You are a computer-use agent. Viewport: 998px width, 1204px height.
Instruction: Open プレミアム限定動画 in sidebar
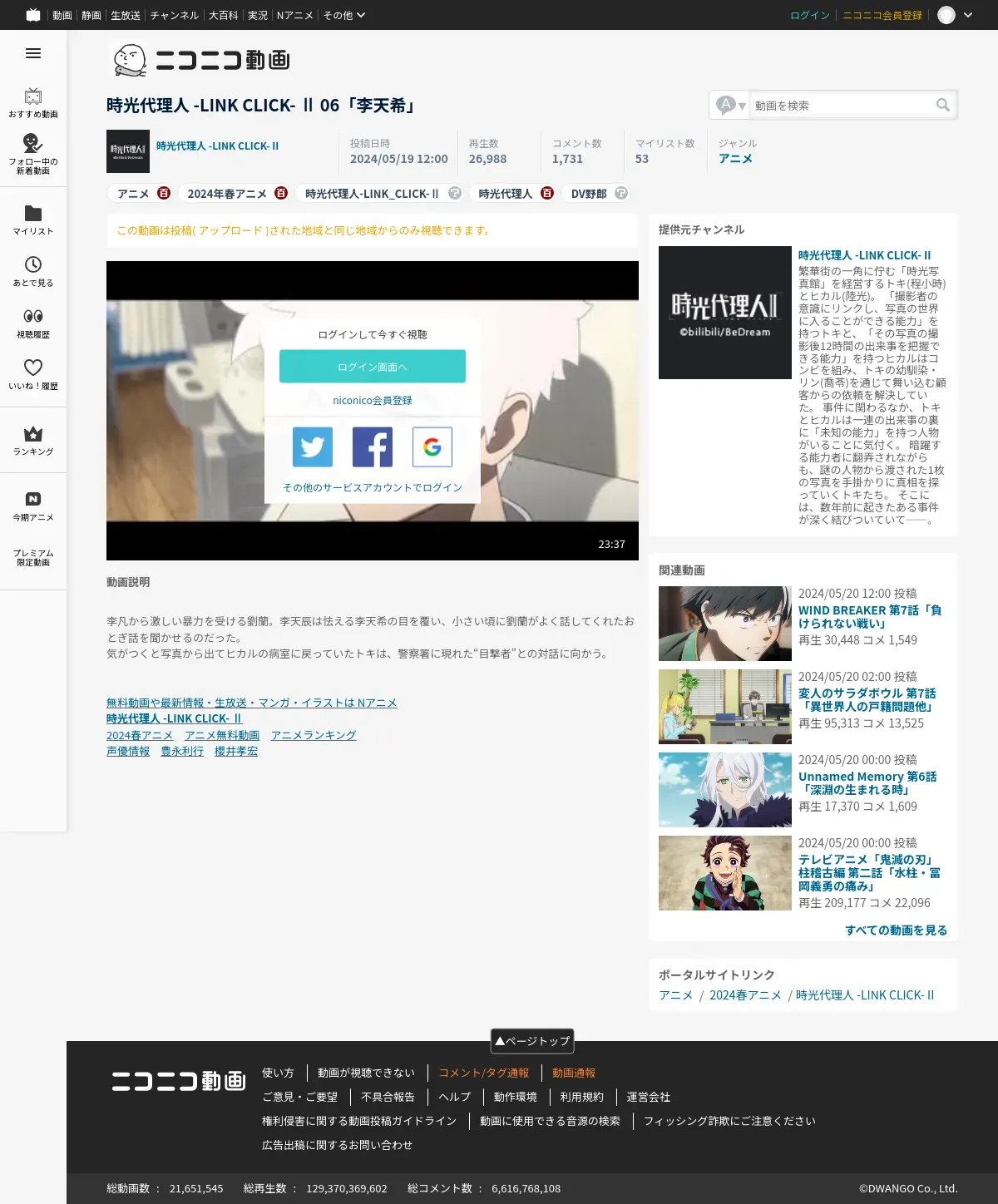pyautogui.click(x=33, y=557)
